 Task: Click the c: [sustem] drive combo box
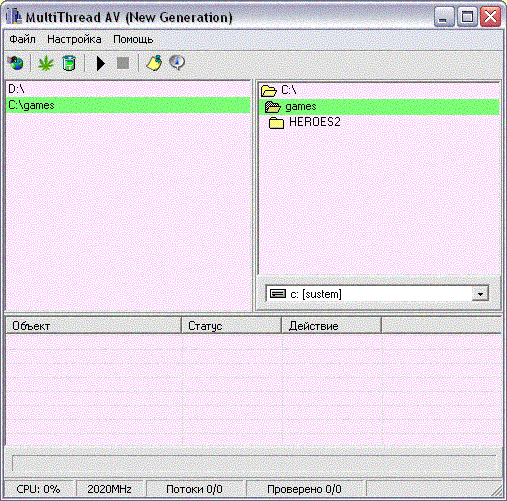tap(377, 294)
